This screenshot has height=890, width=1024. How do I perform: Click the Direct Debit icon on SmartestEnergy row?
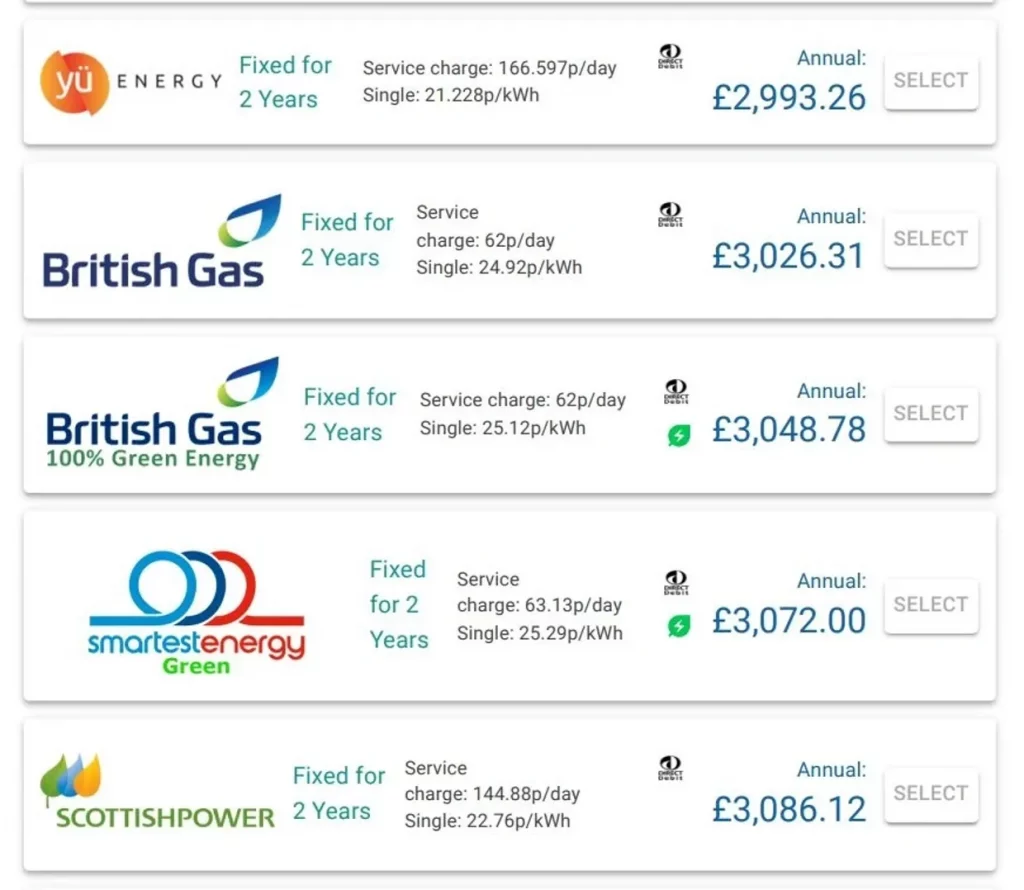[x=676, y=583]
